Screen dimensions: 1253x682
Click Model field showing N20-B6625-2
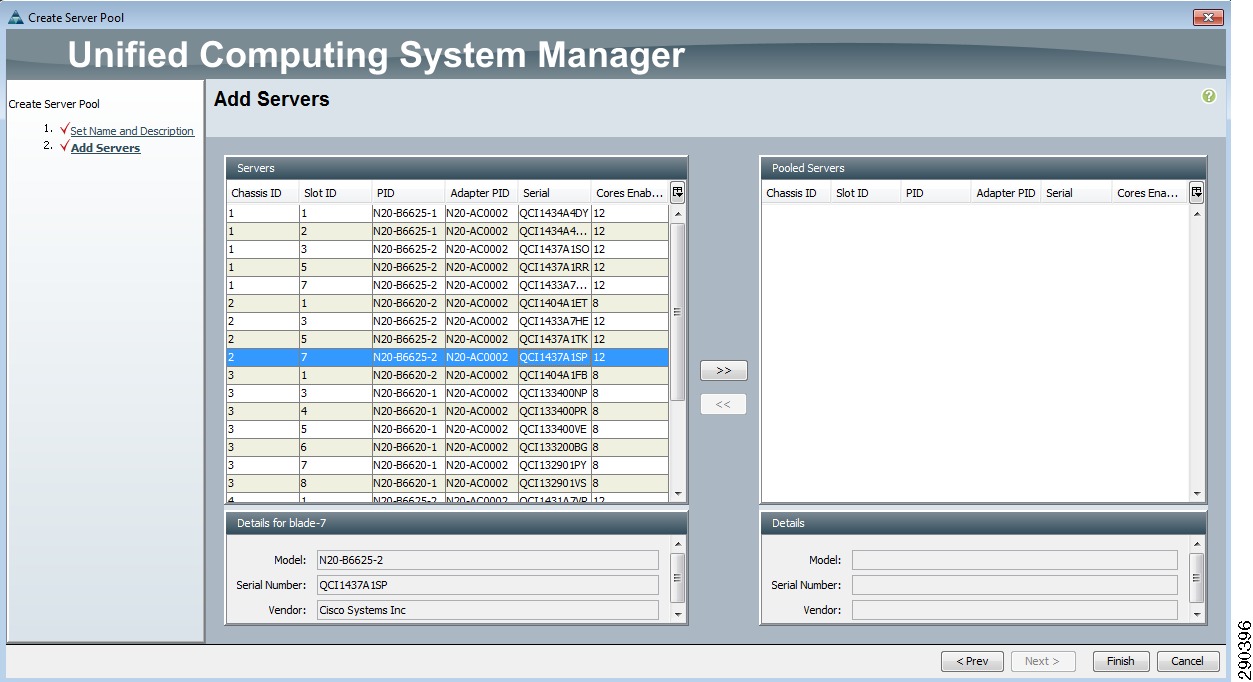click(x=487, y=560)
